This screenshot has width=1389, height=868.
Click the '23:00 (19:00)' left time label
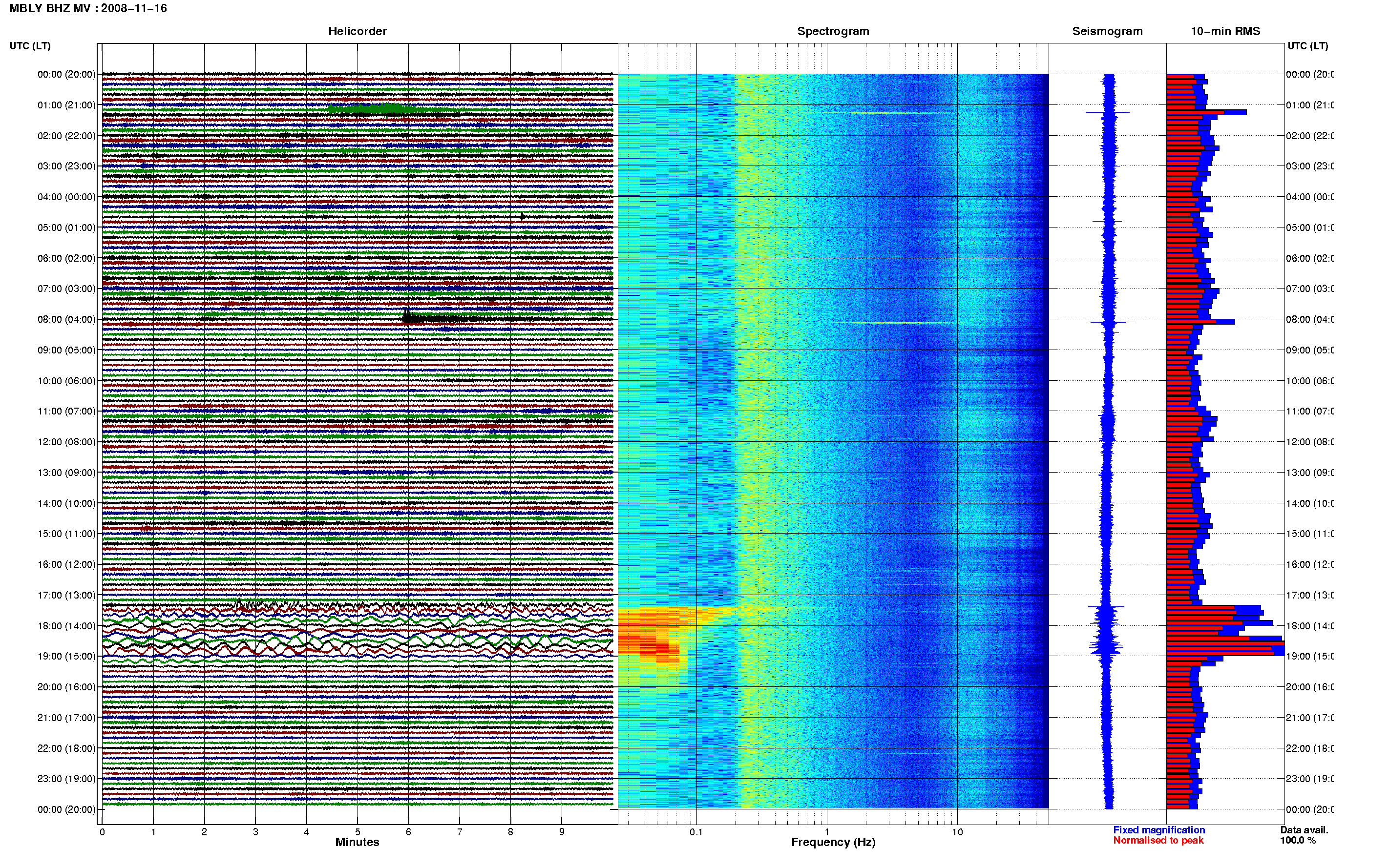click(x=66, y=779)
